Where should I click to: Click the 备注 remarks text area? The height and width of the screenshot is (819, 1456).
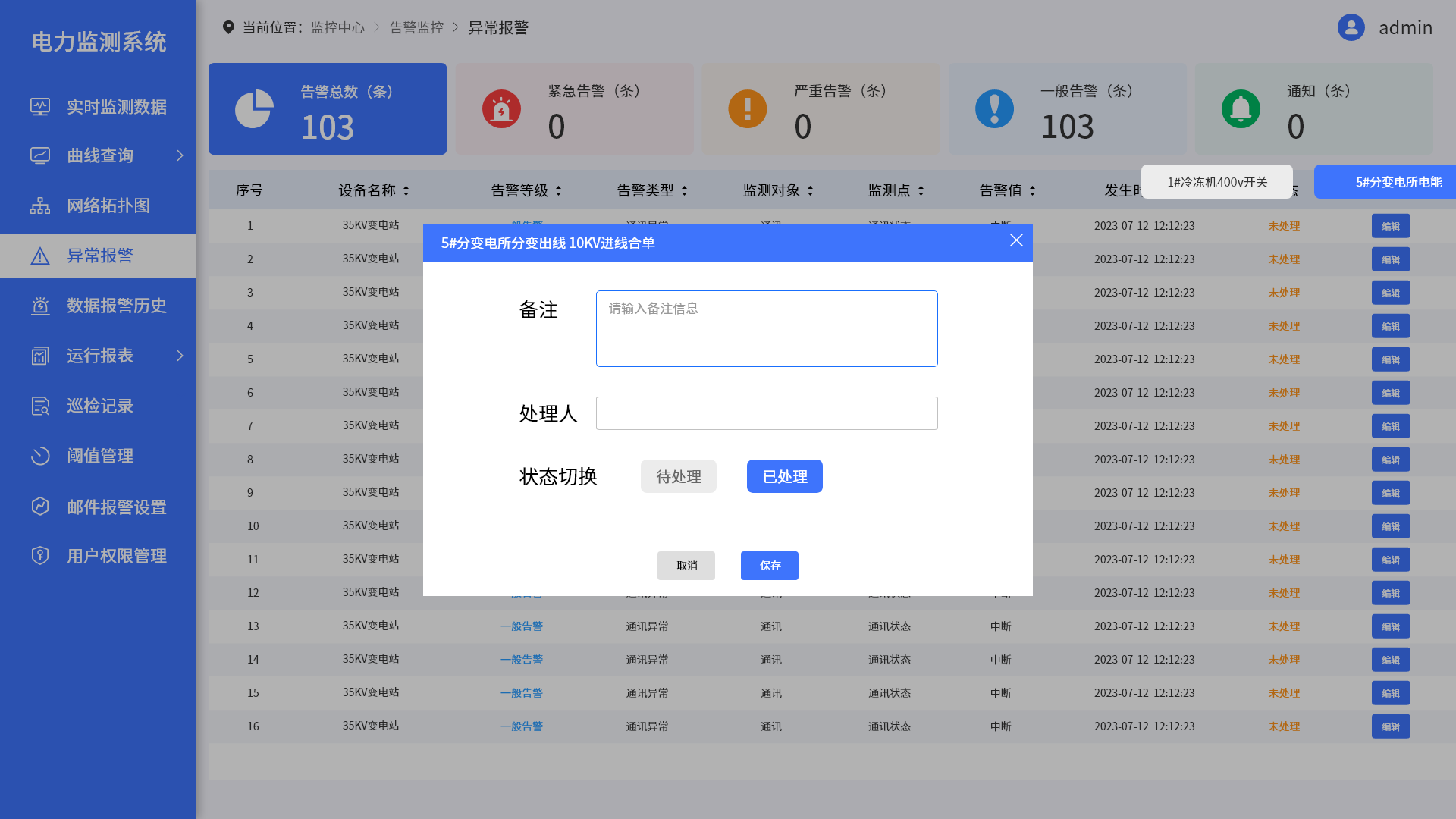tap(767, 328)
